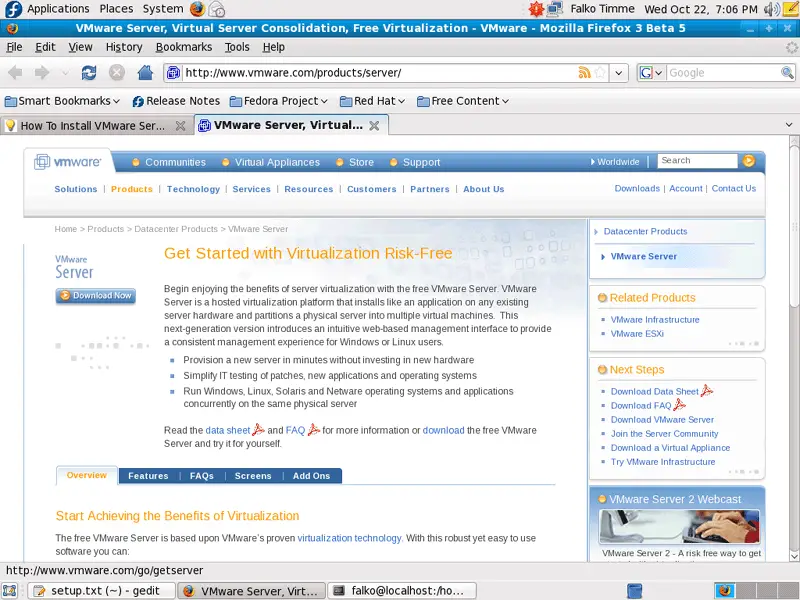Switch to the FAQs tab
This screenshot has width=800, height=600.
(202, 476)
